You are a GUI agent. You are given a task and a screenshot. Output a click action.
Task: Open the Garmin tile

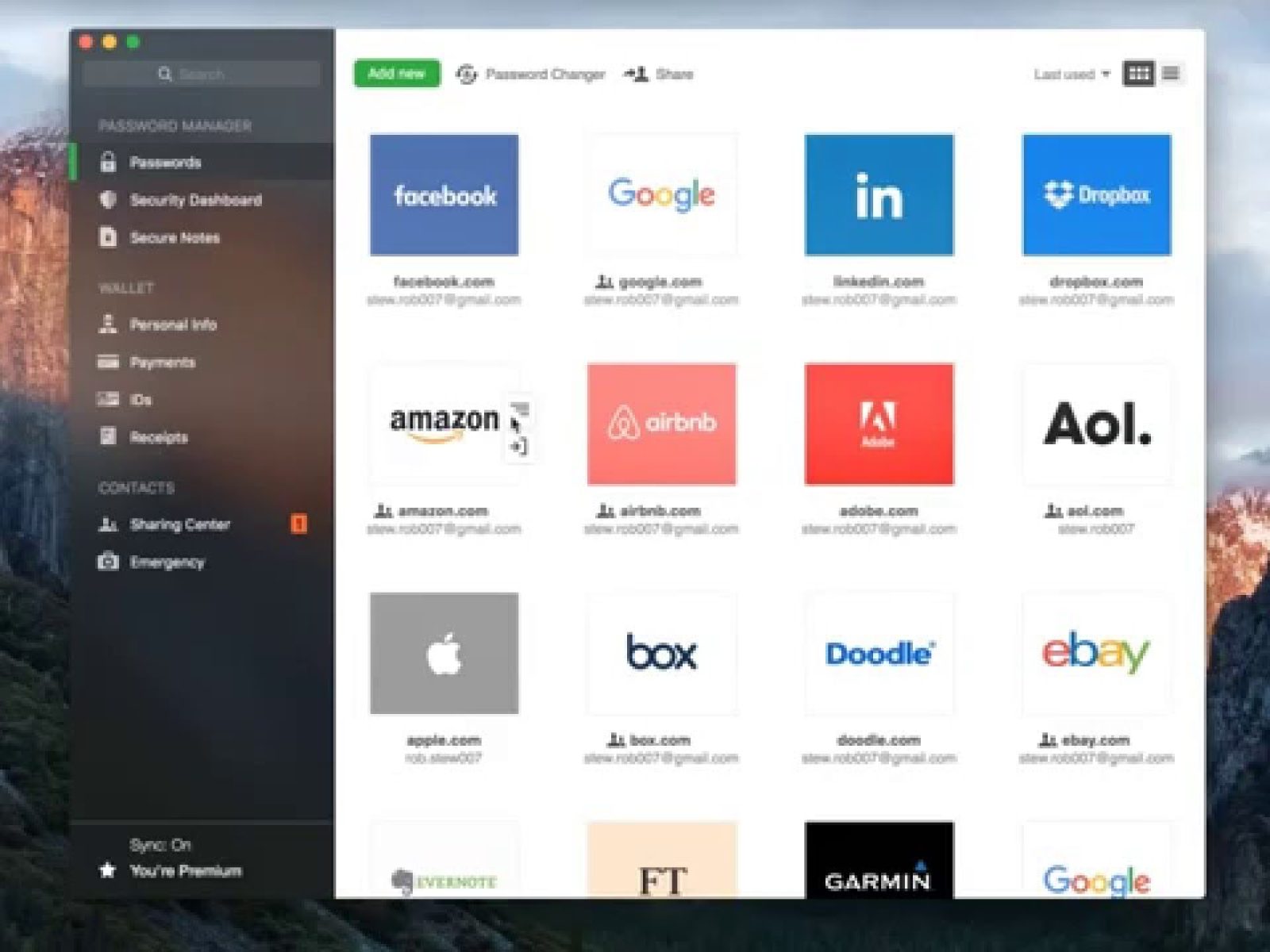click(x=879, y=860)
